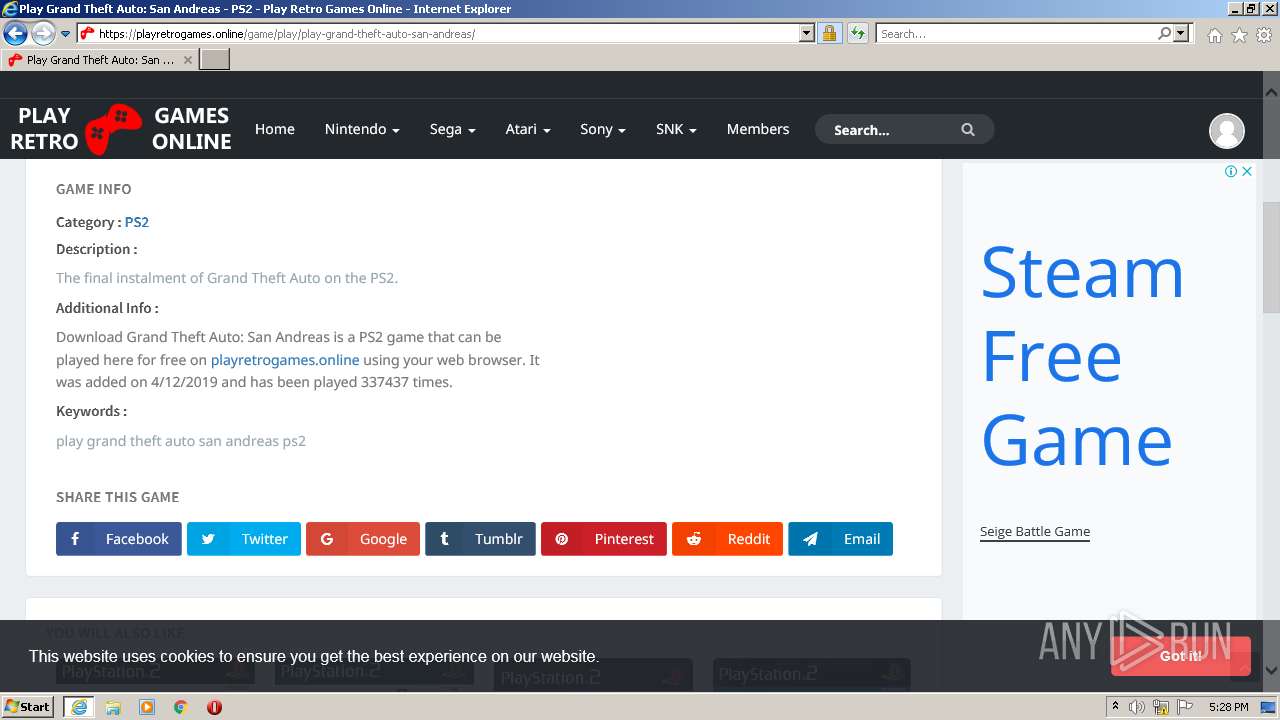Click the network tray icon
Viewport: 1280px width, 720px height.
[1161, 707]
